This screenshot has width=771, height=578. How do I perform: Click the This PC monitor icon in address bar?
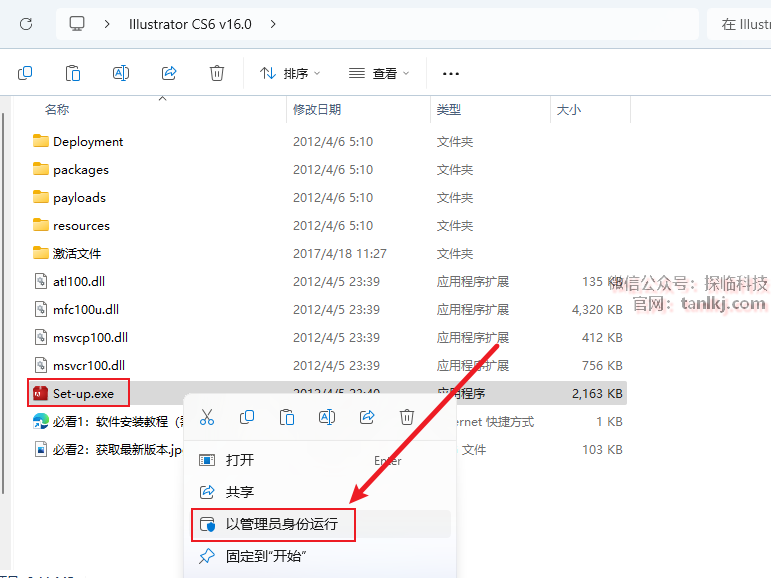[77, 24]
